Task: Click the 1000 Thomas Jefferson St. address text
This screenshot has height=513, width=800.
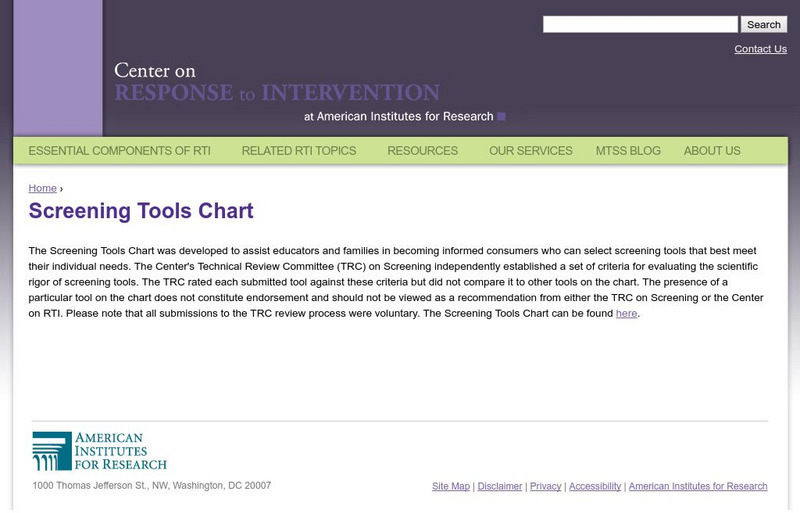Action: [x=152, y=485]
